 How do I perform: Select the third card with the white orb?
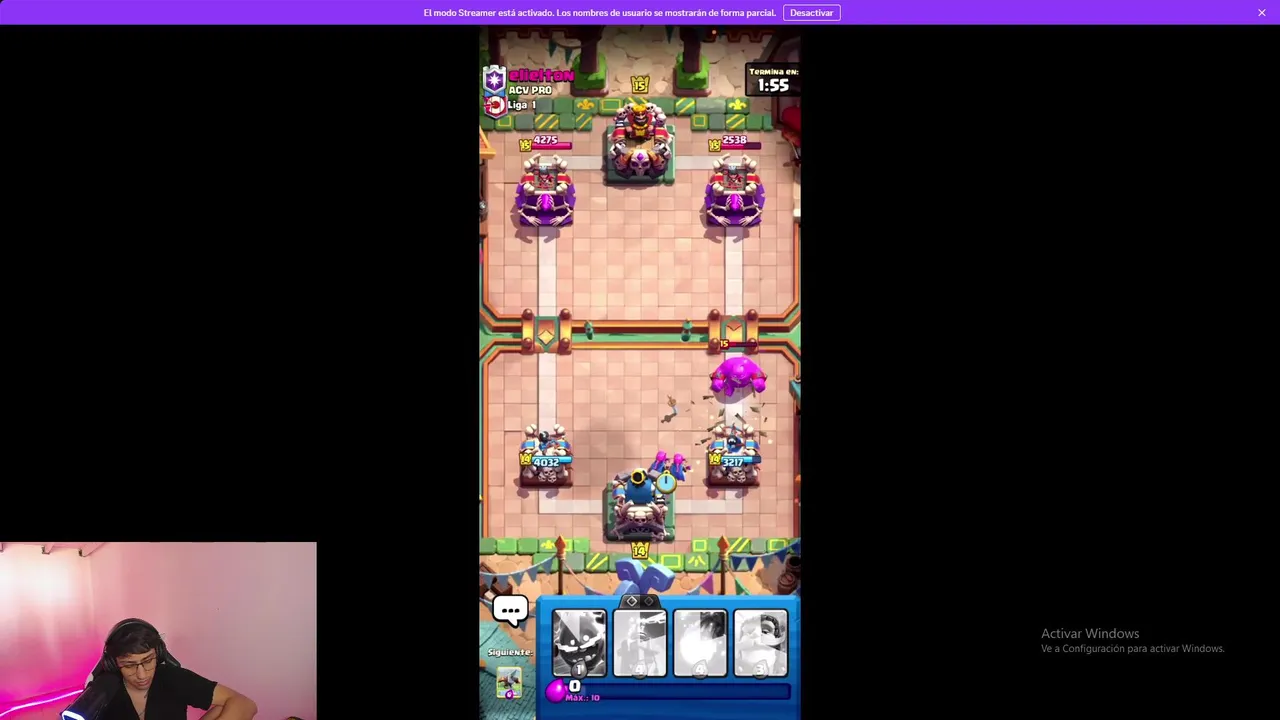tap(700, 643)
